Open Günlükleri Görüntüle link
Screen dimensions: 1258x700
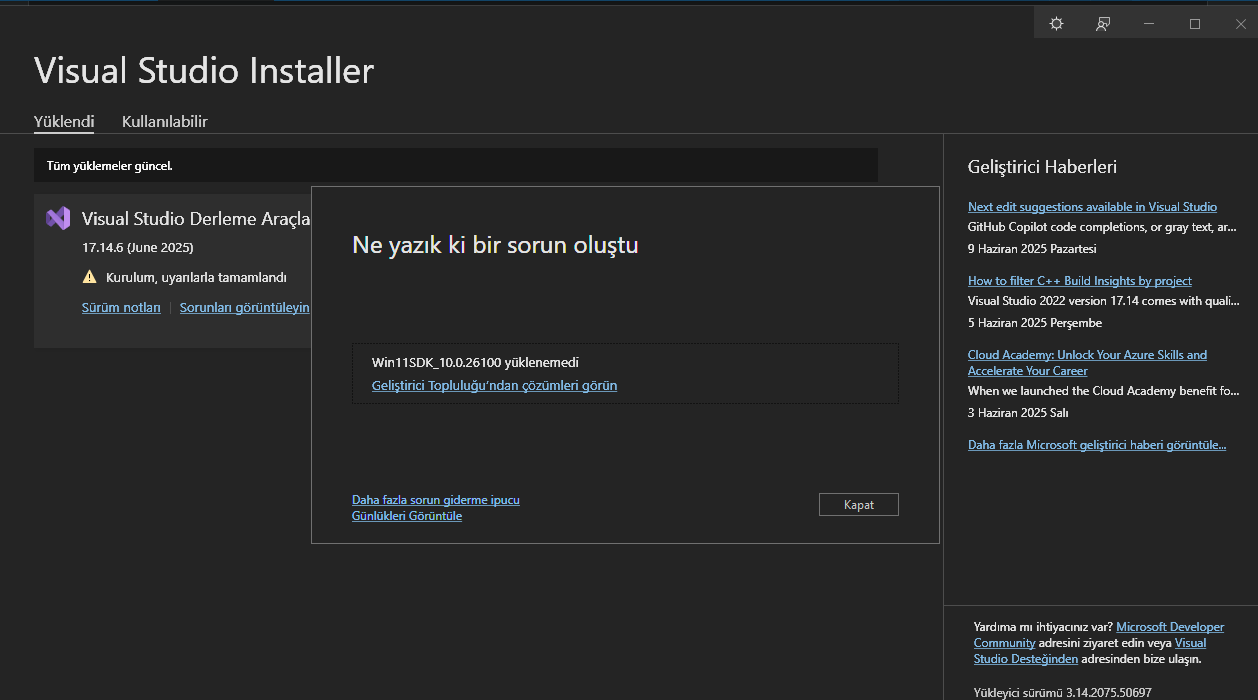407,516
